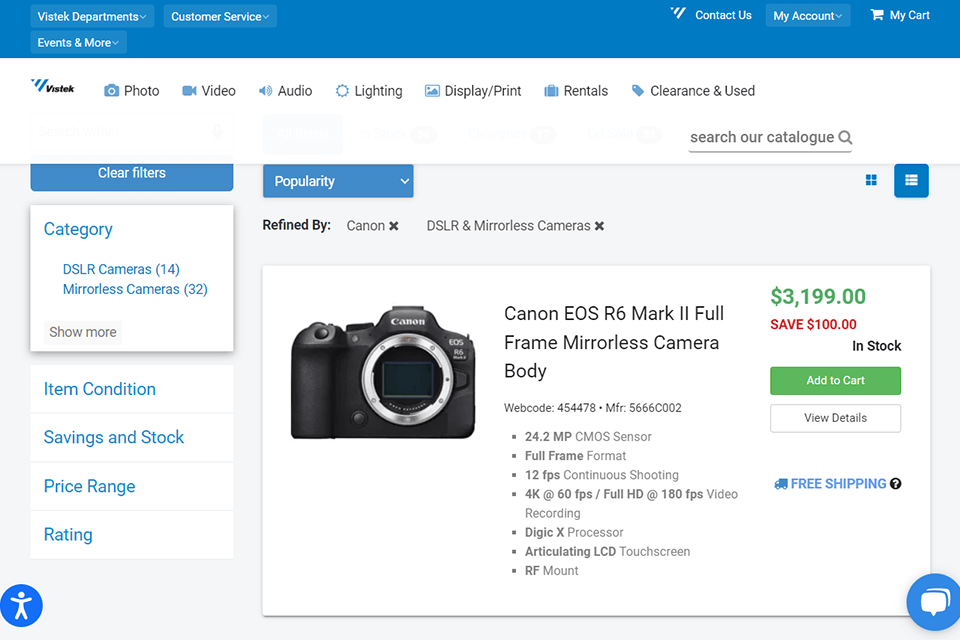The width and height of the screenshot is (960, 640).
Task: Click the Category filter heading
Action: click(x=78, y=229)
